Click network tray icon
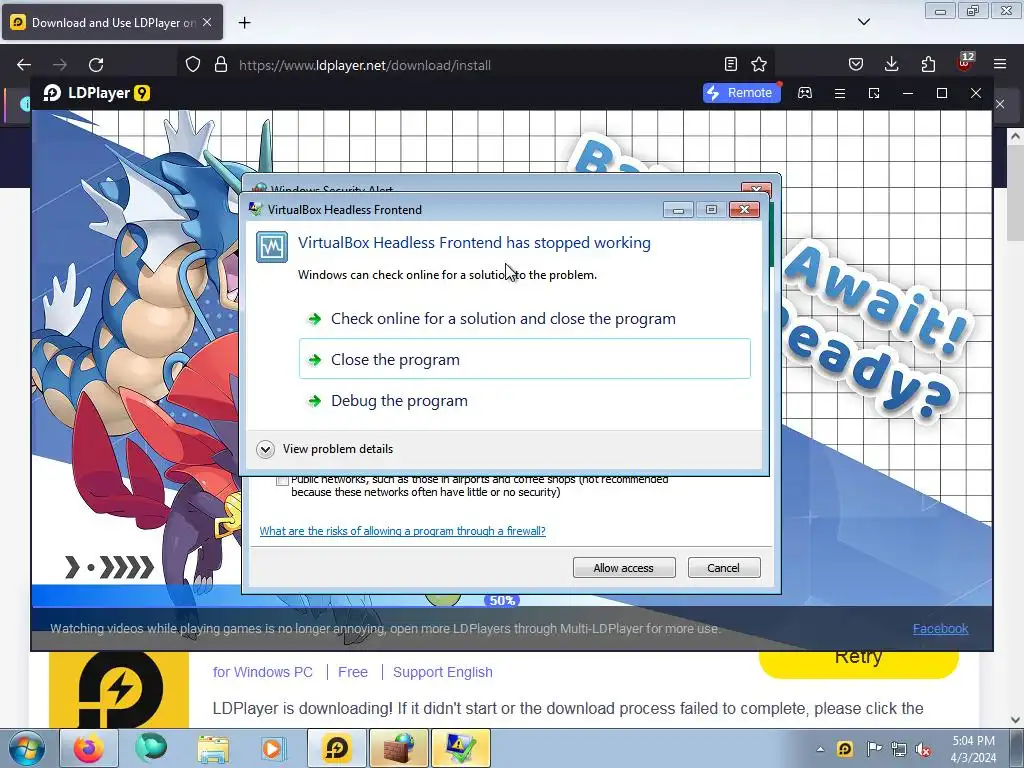The width and height of the screenshot is (1024, 768). tap(899, 749)
